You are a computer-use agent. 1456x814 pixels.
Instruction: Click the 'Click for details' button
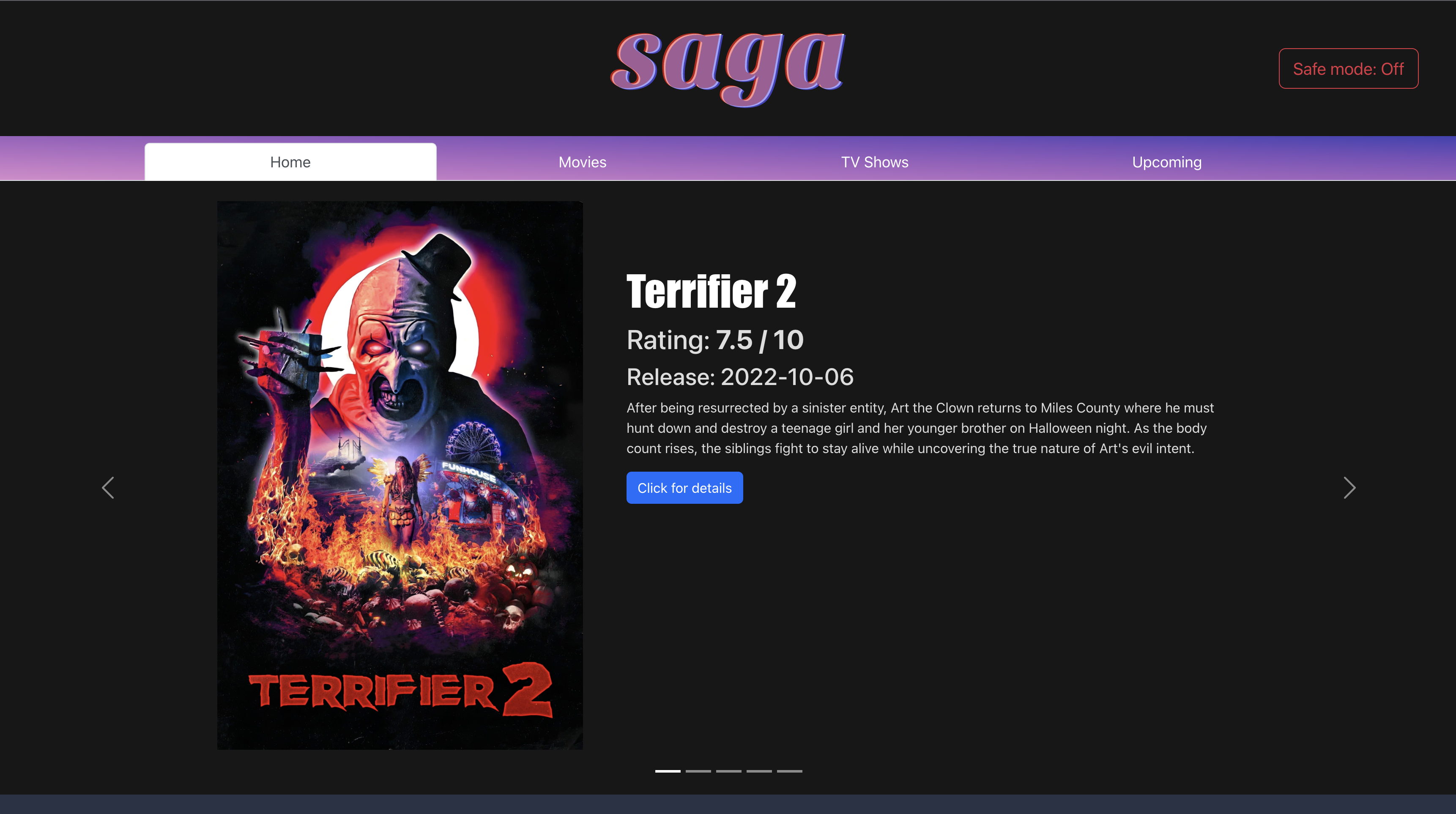[x=684, y=487]
